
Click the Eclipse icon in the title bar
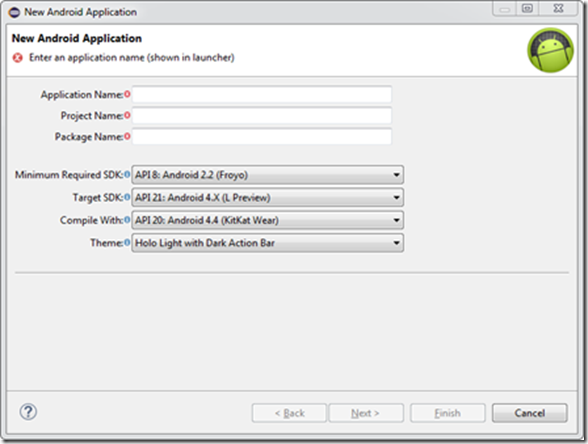[x=14, y=12]
